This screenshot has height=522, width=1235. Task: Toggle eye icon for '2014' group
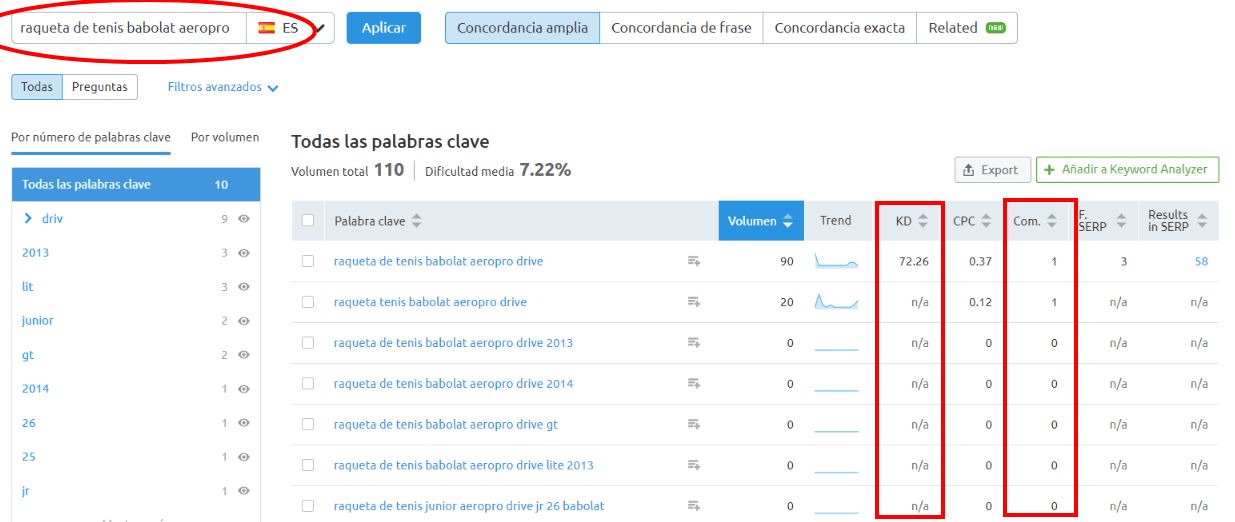coord(243,388)
